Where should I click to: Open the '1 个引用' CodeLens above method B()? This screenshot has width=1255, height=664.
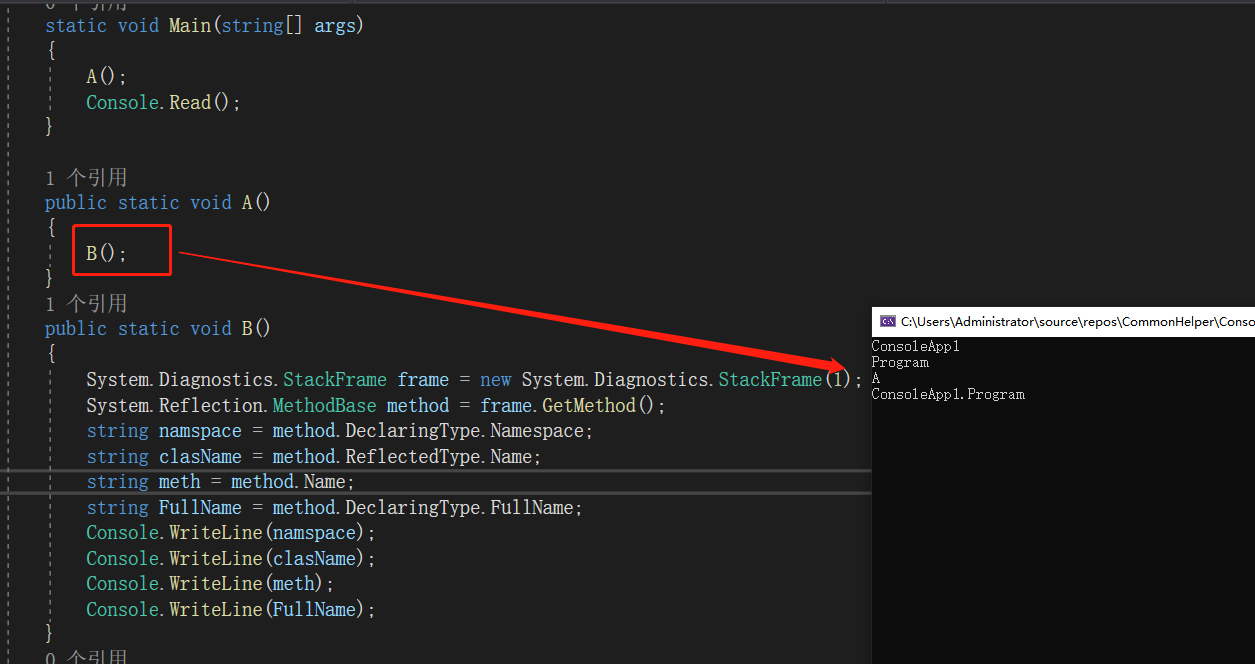[x=86, y=303]
